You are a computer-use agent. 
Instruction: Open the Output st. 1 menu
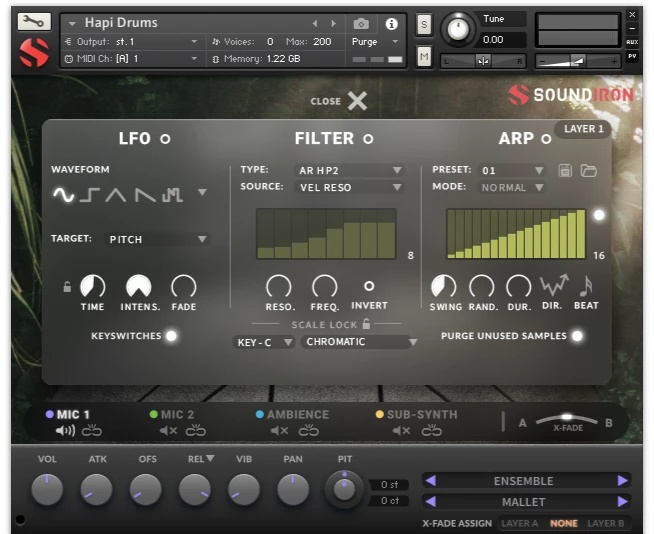pyautogui.click(x=131, y=42)
